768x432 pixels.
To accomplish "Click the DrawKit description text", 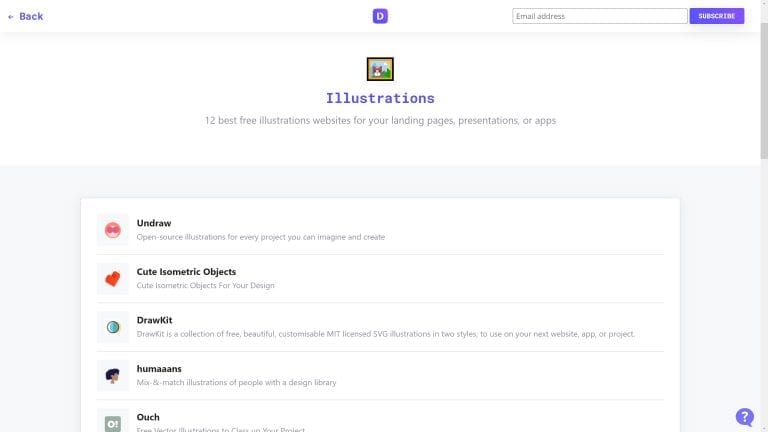I will pos(385,334).
